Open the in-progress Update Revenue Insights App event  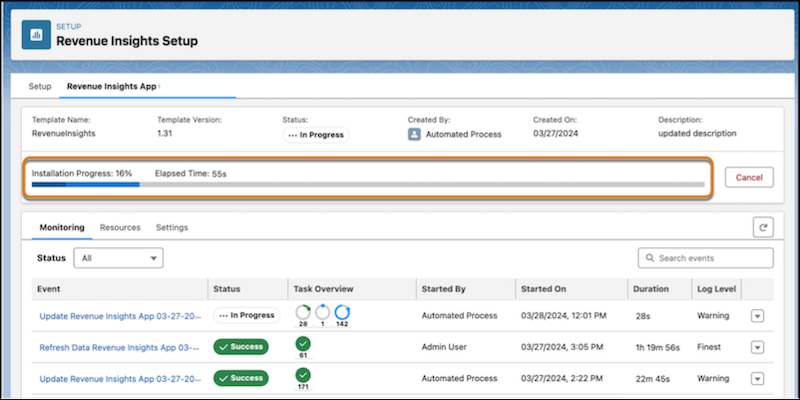click(120, 316)
